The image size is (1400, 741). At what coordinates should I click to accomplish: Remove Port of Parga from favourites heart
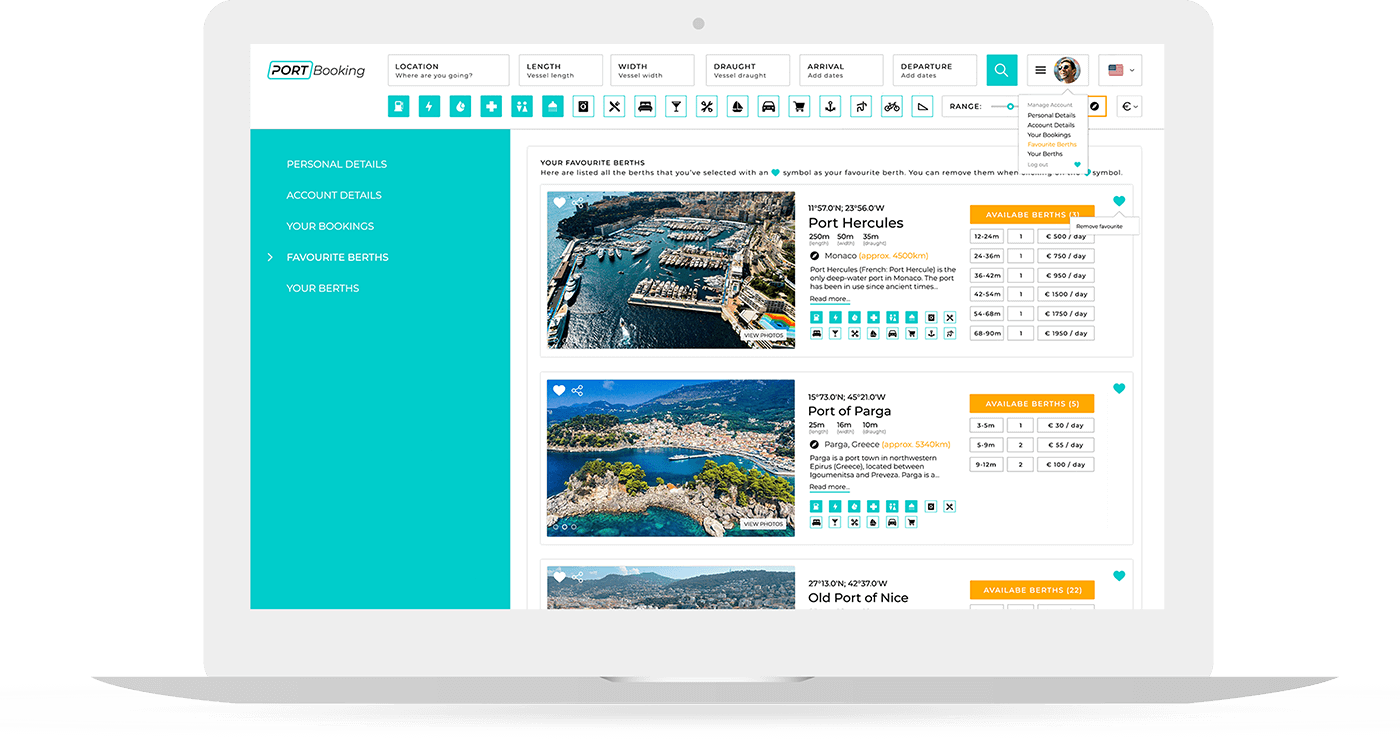click(x=1119, y=388)
